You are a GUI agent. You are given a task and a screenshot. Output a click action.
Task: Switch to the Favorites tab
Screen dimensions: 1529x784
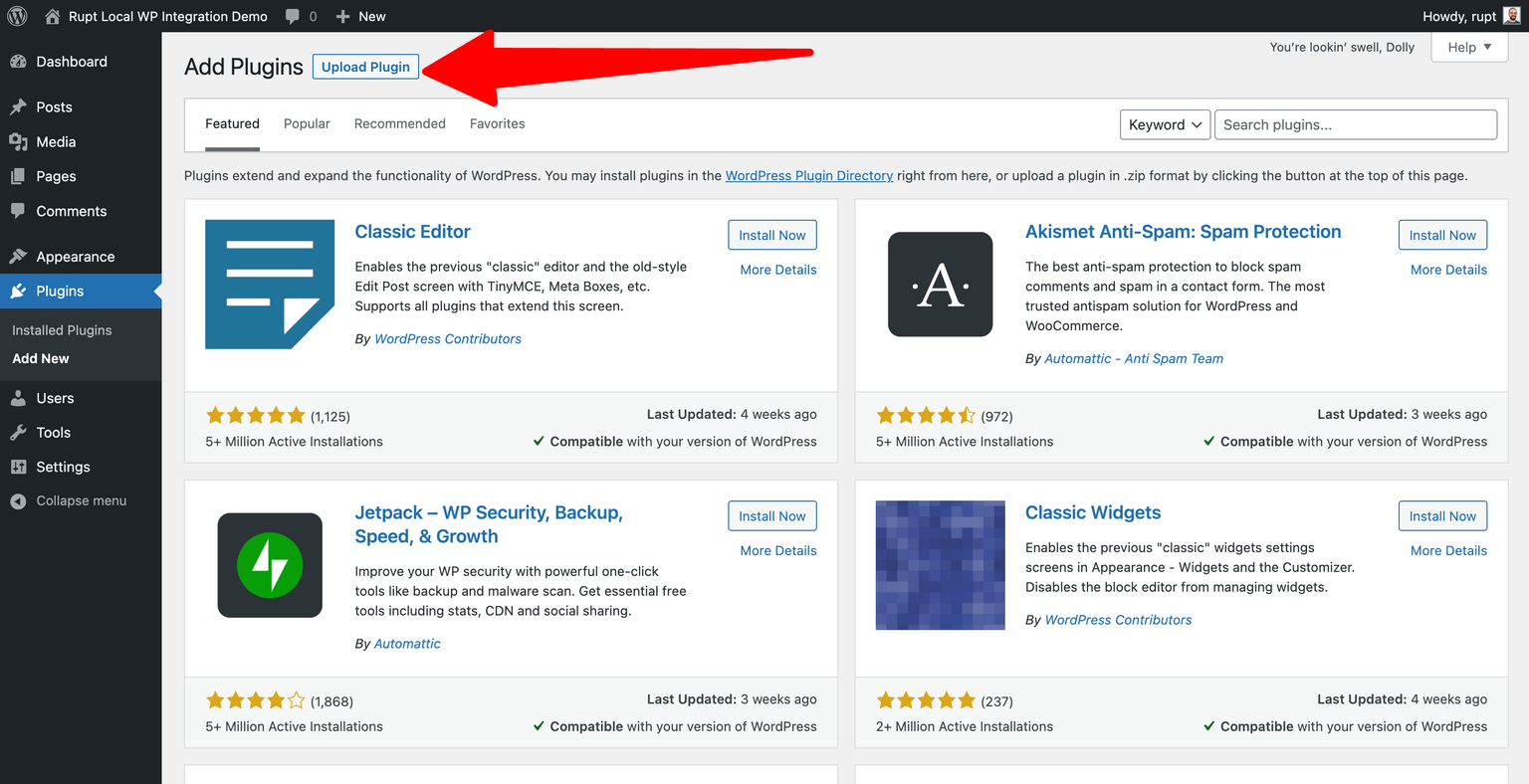tap(498, 123)
